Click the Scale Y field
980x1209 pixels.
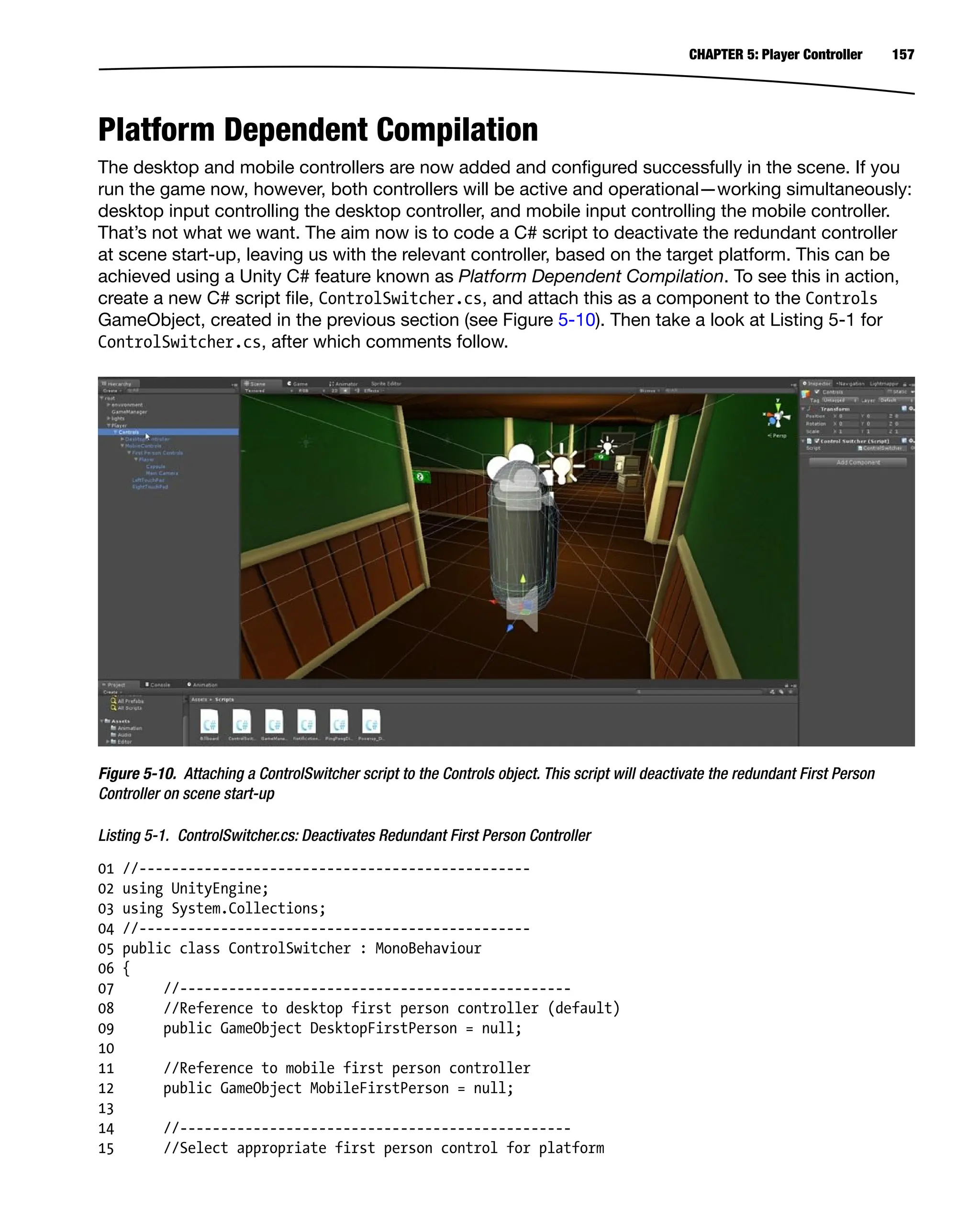(877, 431)
